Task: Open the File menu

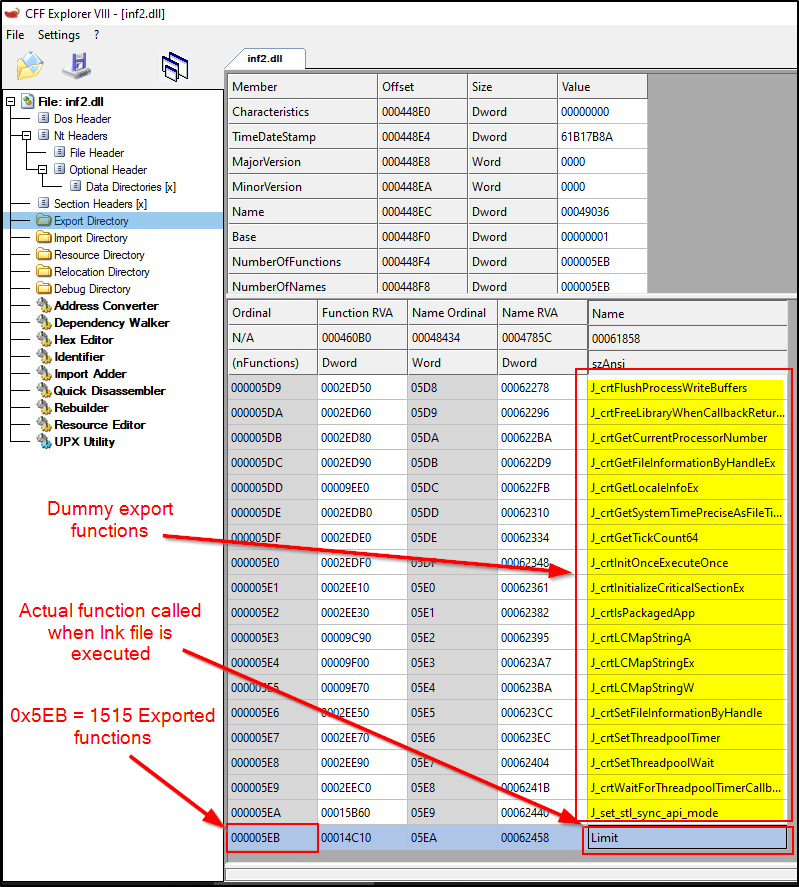Action: point(15,35)
